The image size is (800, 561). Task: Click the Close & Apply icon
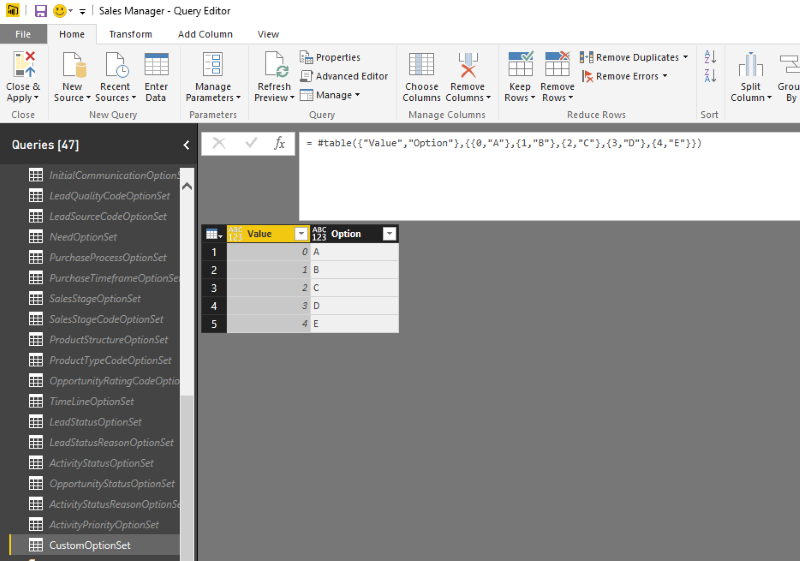(23, 64)
